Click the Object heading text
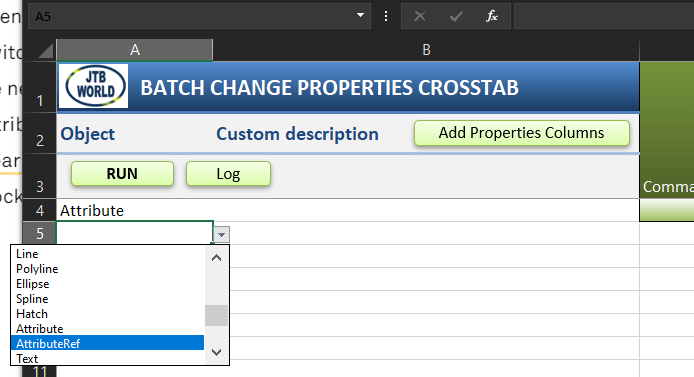 point(88,134)
